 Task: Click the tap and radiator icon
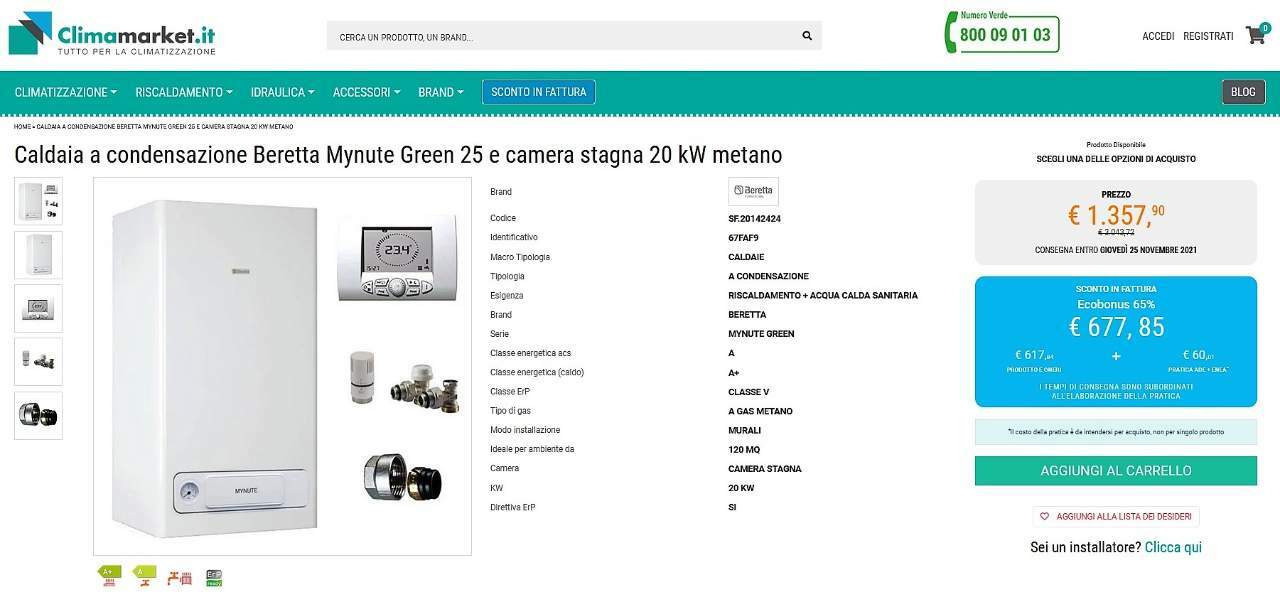point(179,576)
